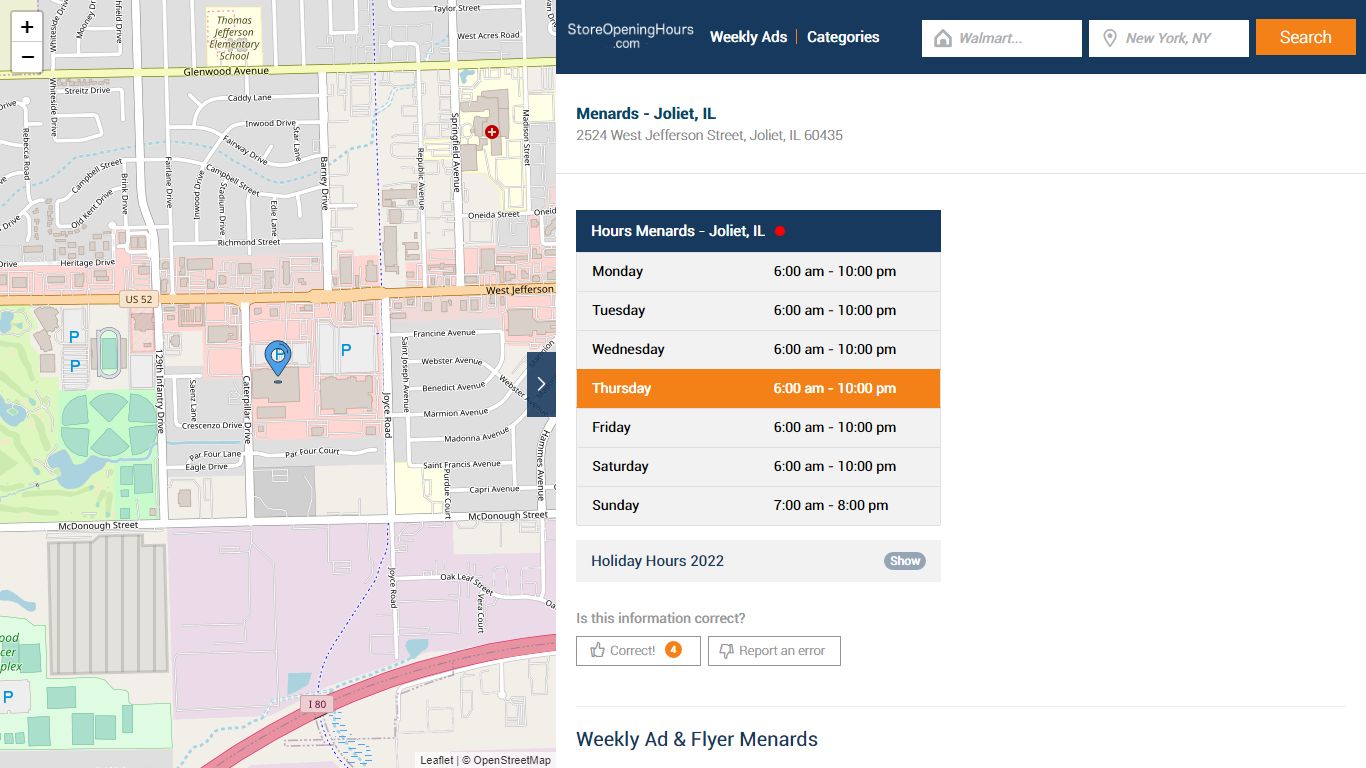The image size is (1366, 768).
Task: Open Weekly Ads menu
Action: [748, 37]
